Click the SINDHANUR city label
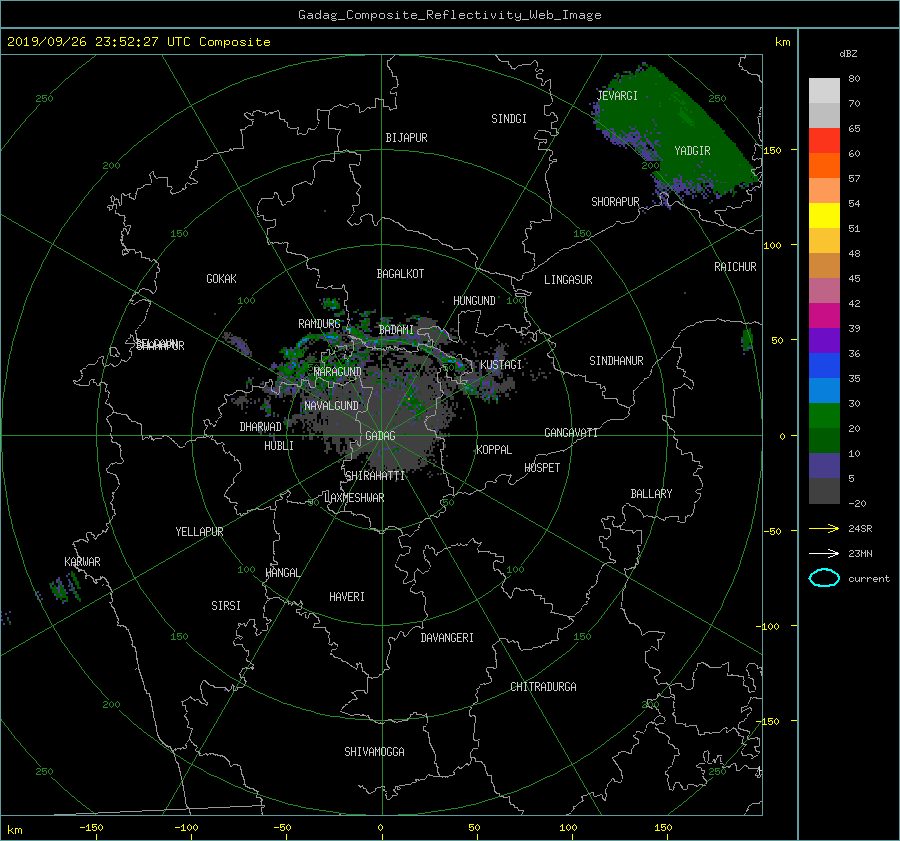Image resolution: width=900 pixels, height=841 pixels. 616,361
